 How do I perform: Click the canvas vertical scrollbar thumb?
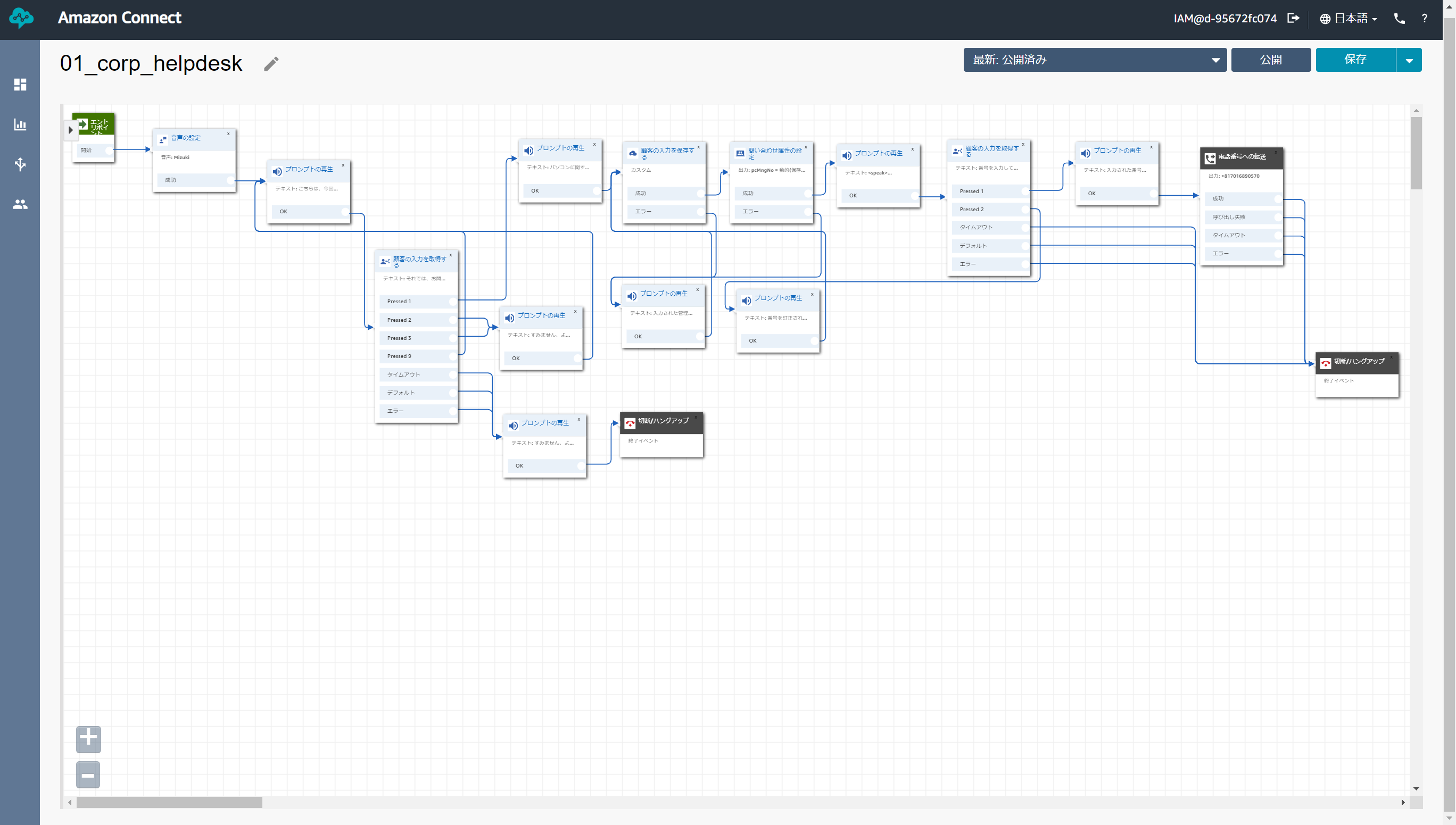click(x=1416, y=153)
